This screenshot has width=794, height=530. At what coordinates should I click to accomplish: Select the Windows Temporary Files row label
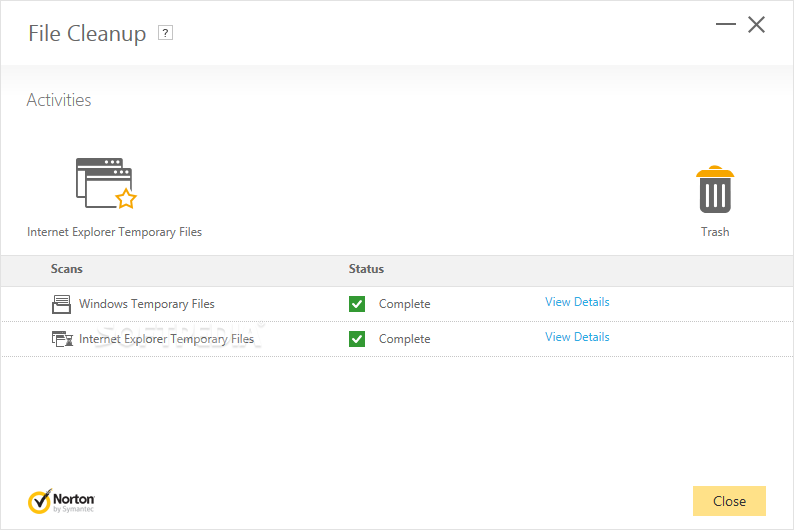(147, 304)
